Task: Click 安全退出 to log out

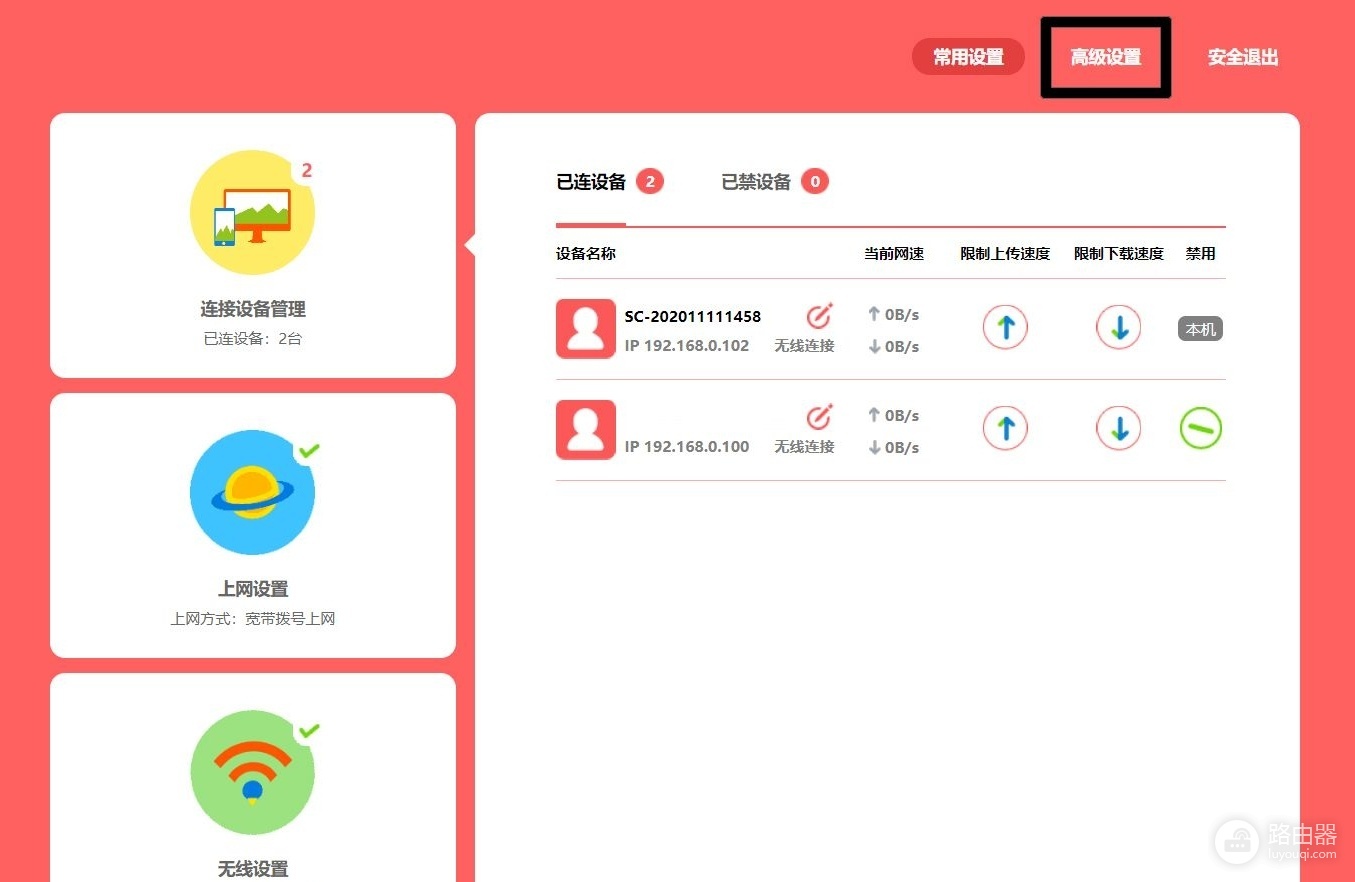Action: (1243, 57)
